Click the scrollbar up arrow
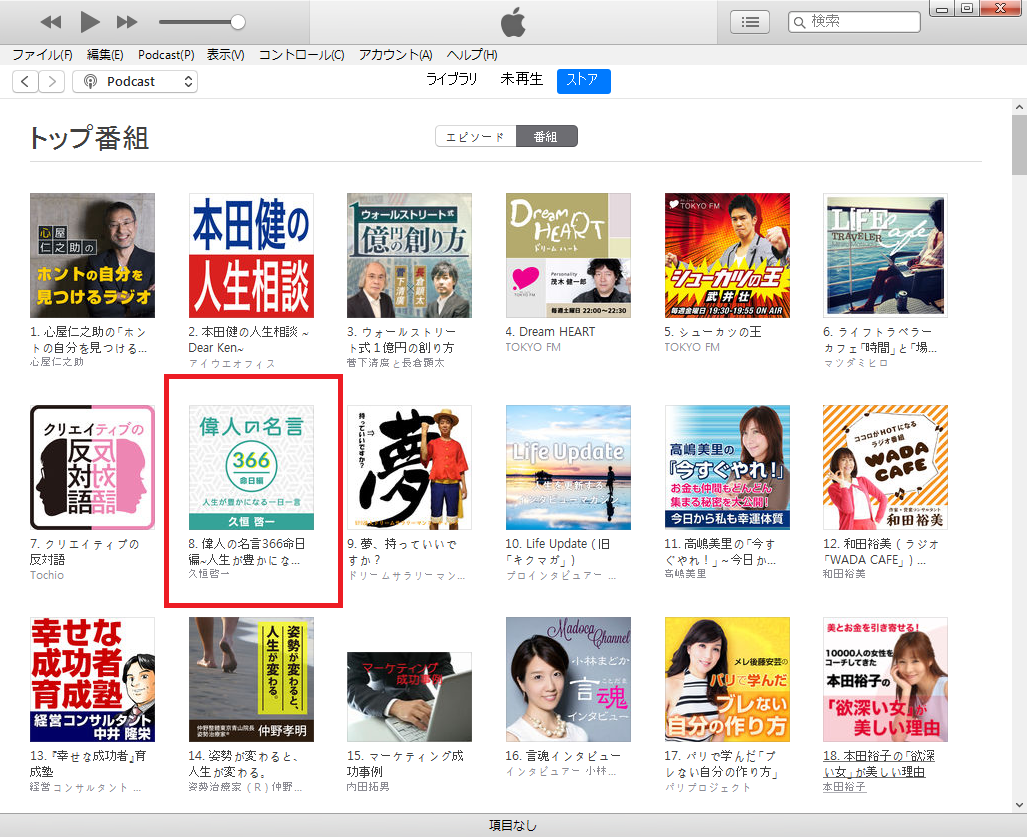 click(x=1019, y=107)
